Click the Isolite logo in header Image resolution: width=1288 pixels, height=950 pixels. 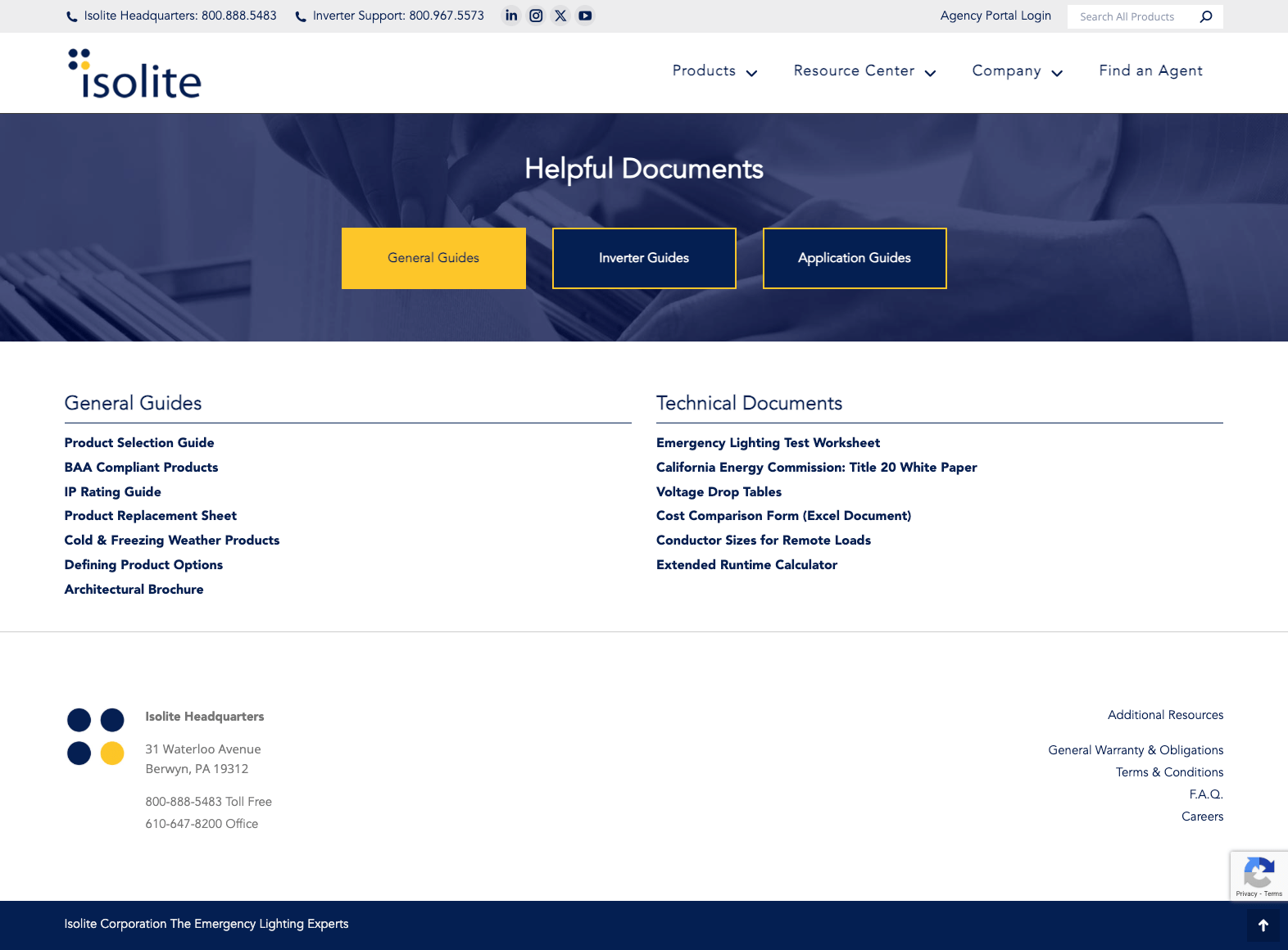[x=134, y=73]
